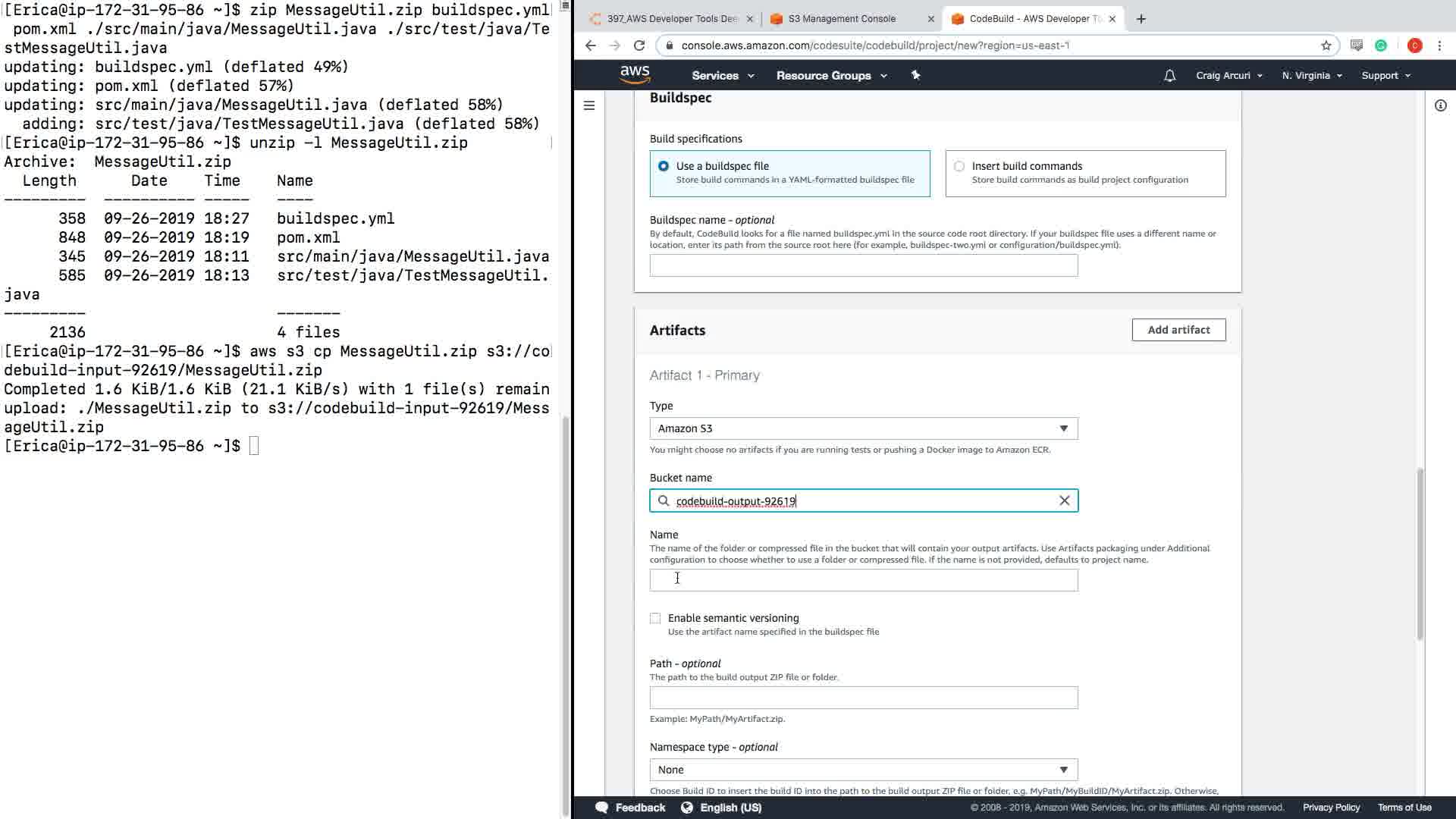Expand Namespace type dropdown

pyautogui.click(x=863, y=770)
